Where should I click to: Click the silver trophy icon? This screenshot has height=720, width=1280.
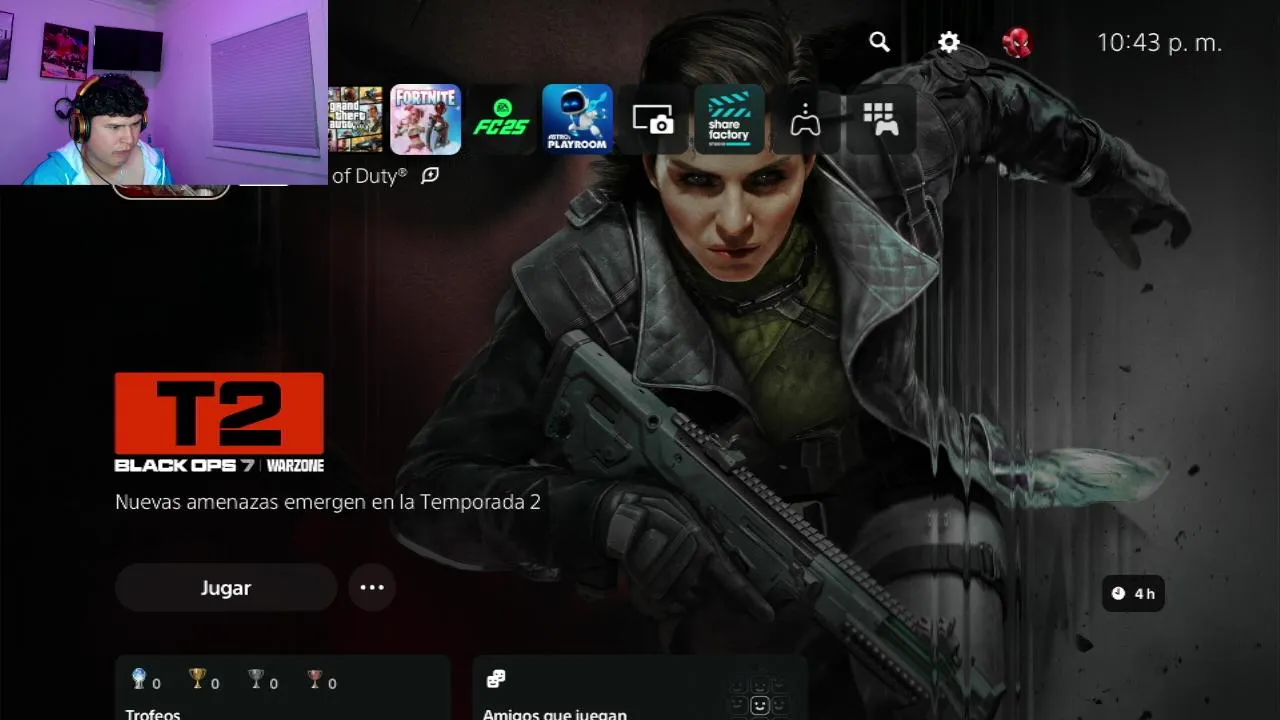pos(256,679)
